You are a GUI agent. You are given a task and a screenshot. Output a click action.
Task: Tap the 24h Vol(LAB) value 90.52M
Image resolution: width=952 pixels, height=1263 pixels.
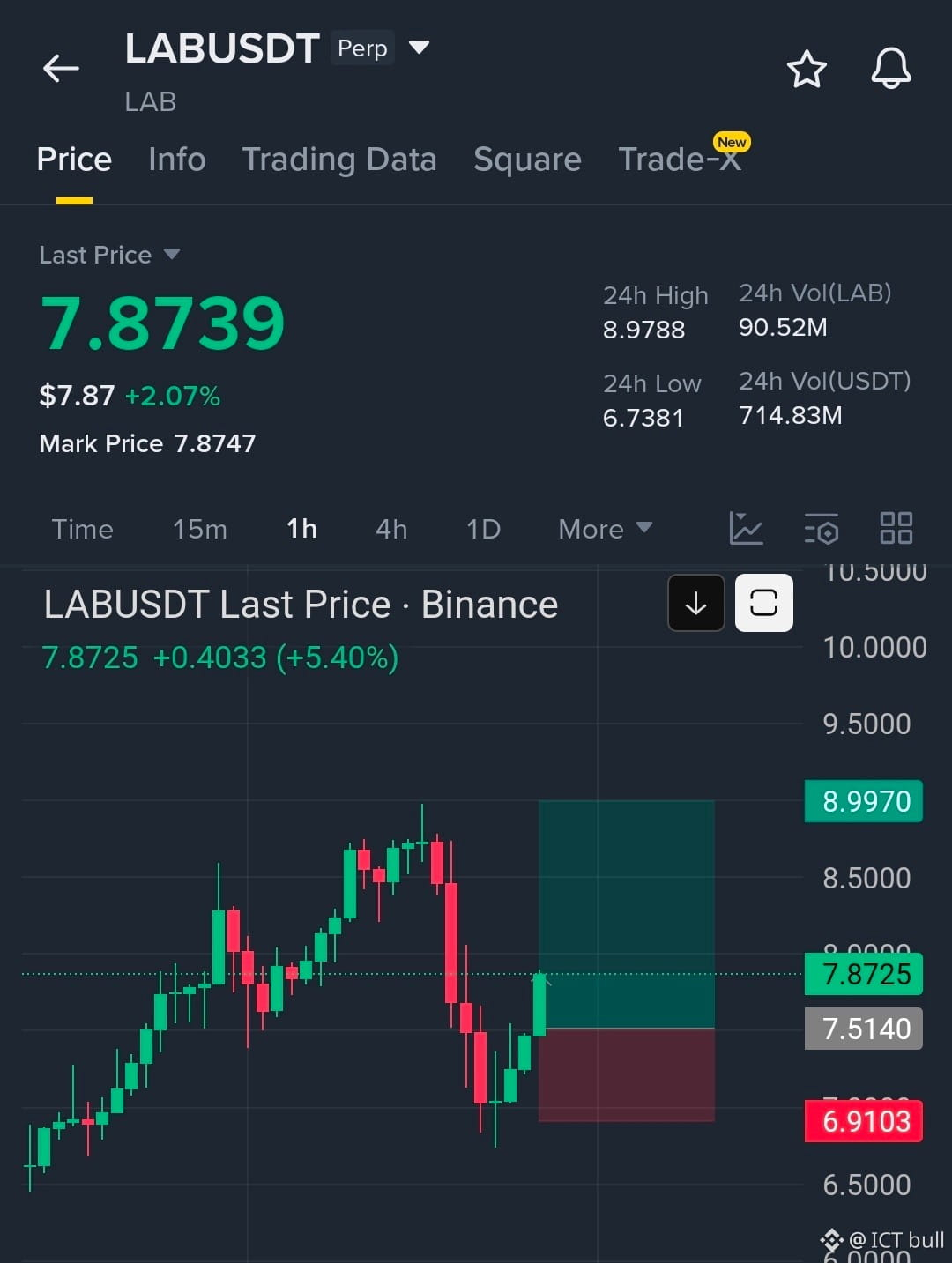pos(783,328)
